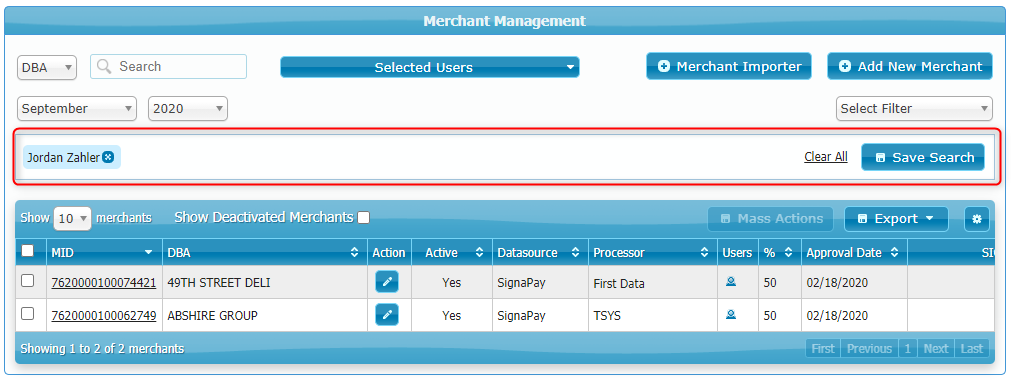This screenshot has height=380, width=1011.
Task: Open MID 7620000100074421 link
Action: pyautogui.click(x=104, y=283)
